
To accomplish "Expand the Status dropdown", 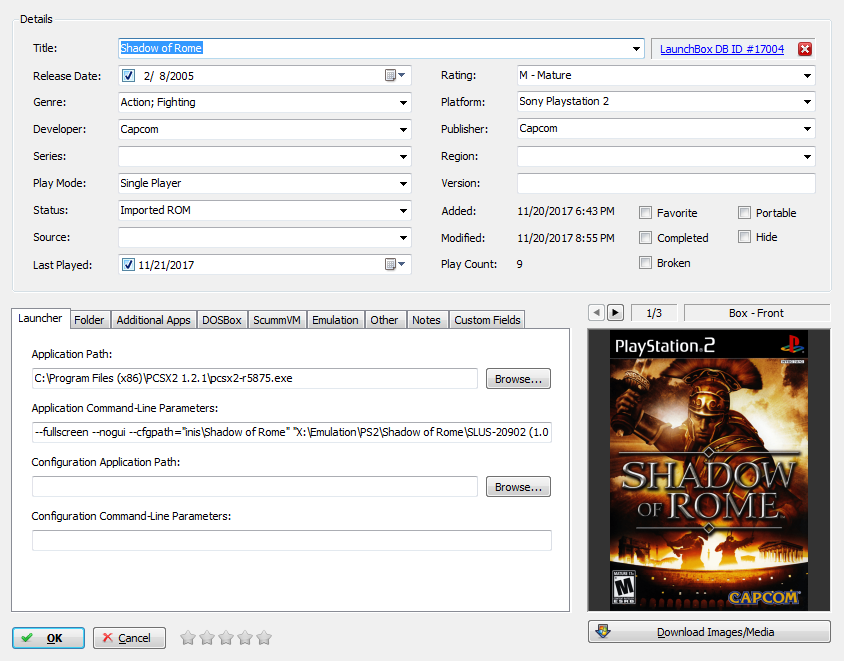I will pos(403,210).
